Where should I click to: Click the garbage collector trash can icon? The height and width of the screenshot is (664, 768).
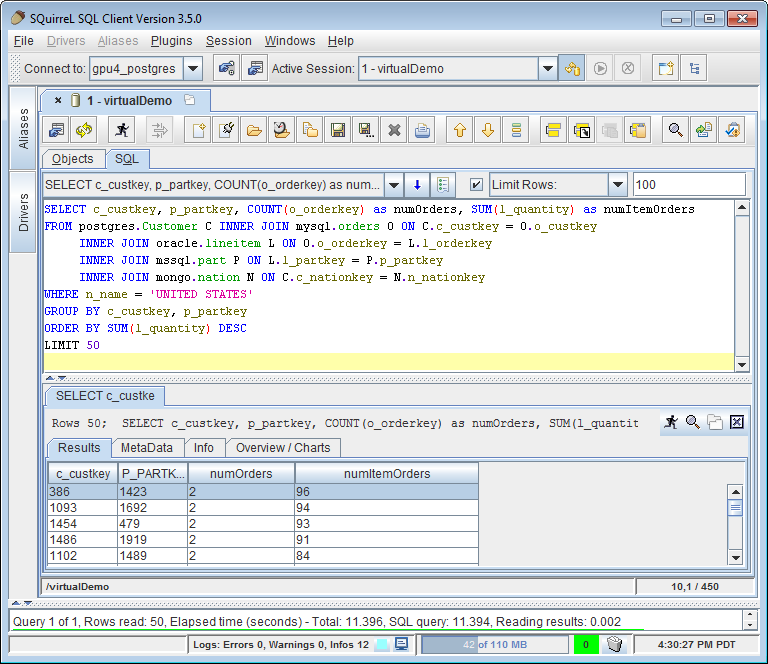tap(614, 644)
